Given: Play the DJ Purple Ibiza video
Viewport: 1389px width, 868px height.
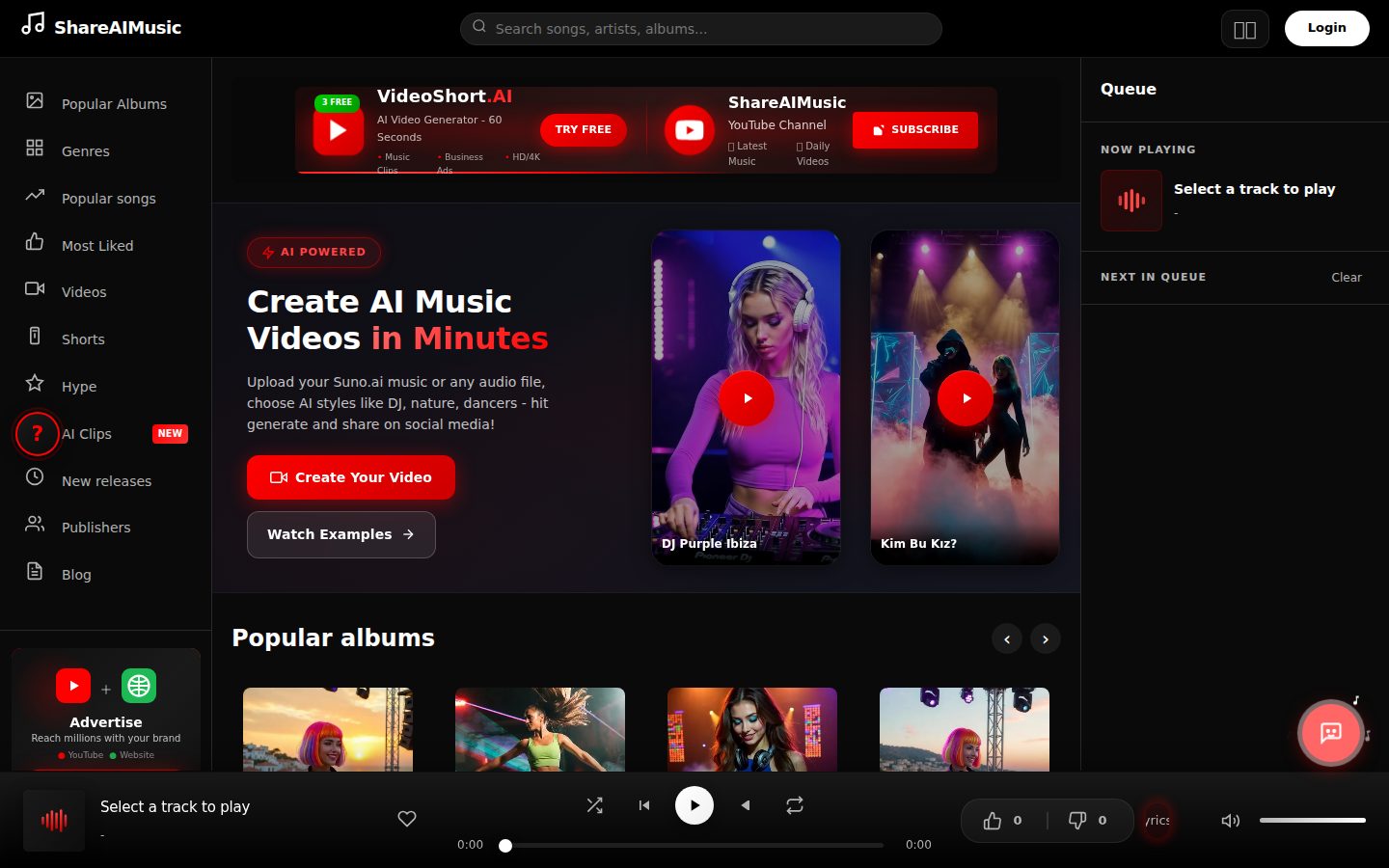Looking at the screenshot, I should 747,397.
